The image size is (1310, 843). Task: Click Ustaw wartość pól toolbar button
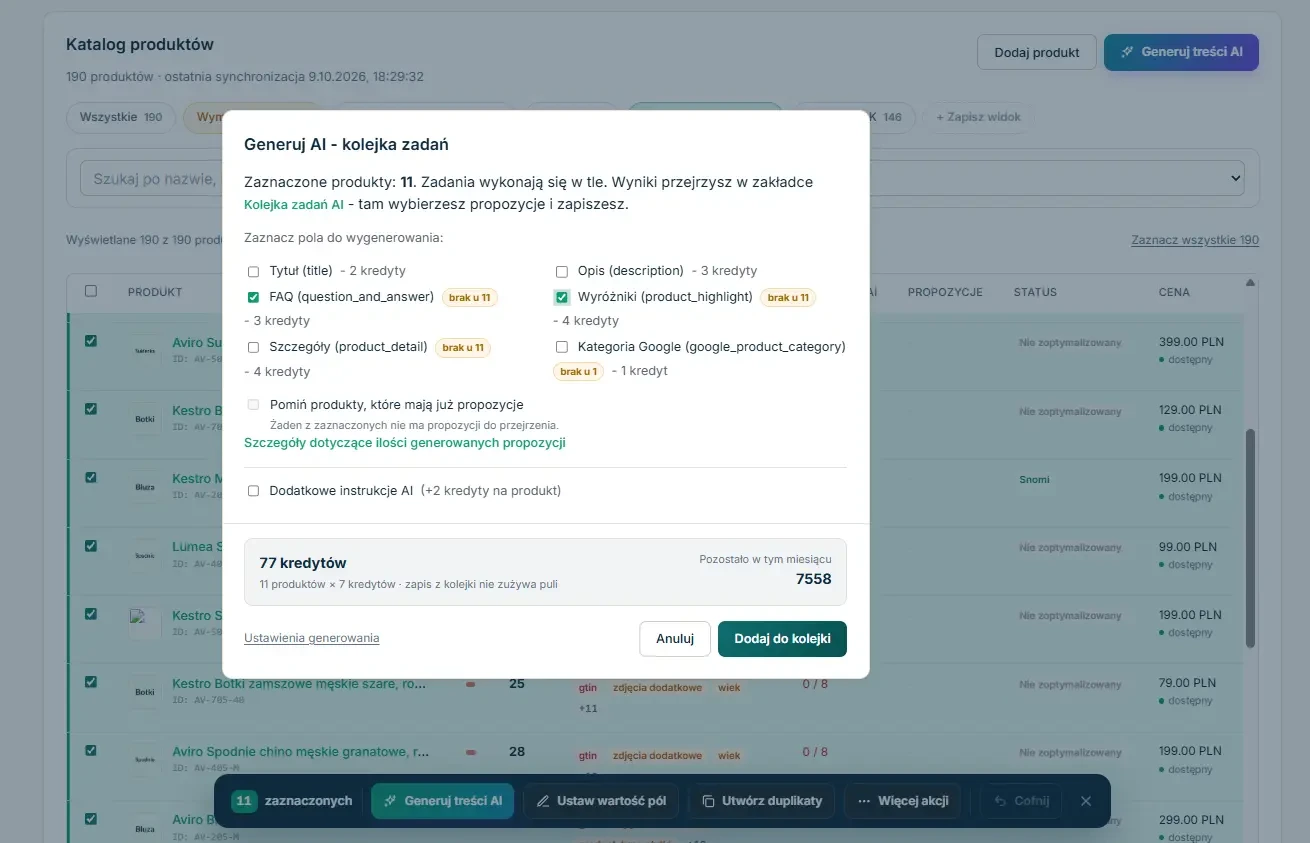(x=602, y=801)
